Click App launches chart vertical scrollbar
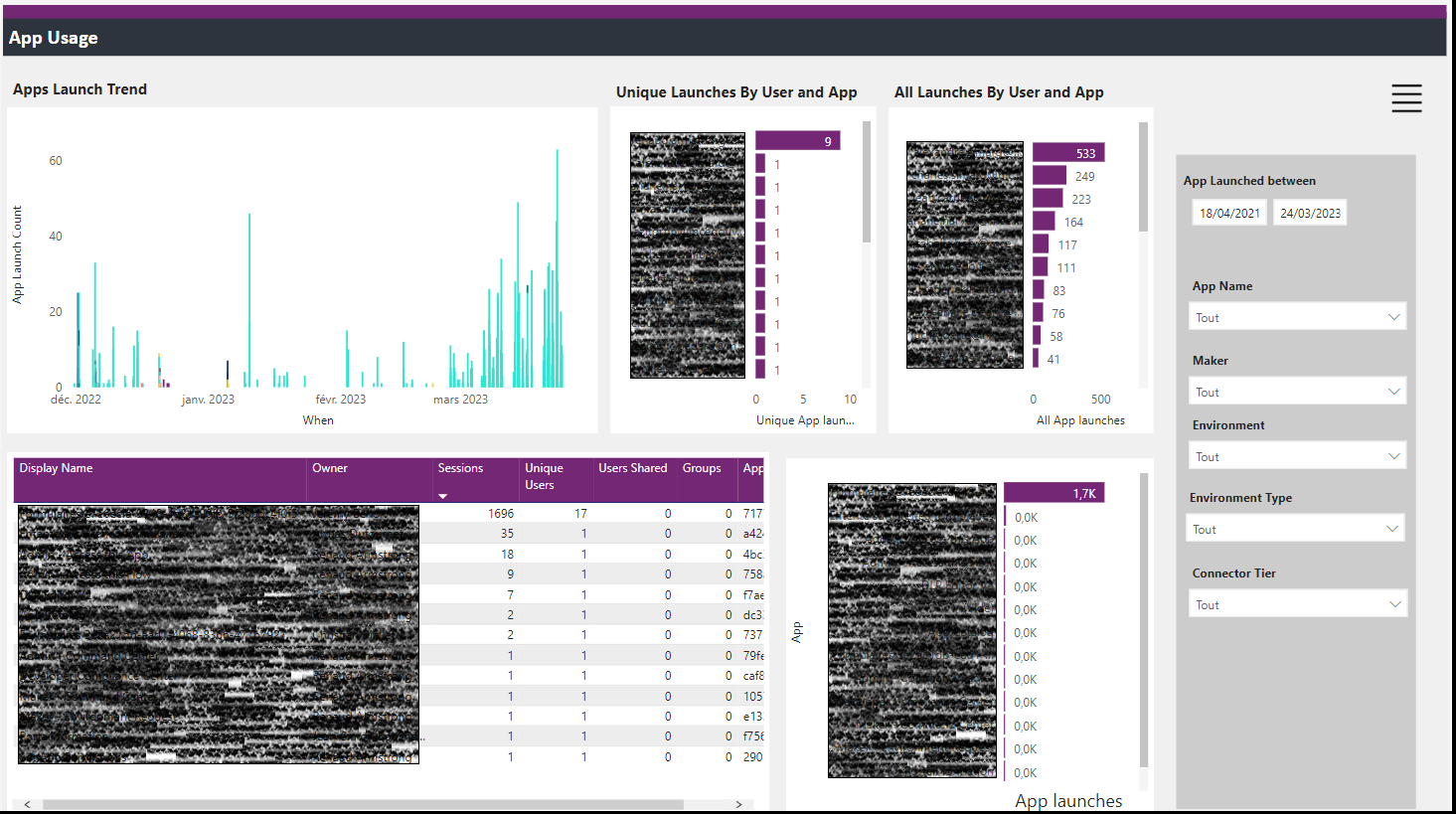The image size is (1456, 814). 1144,620
